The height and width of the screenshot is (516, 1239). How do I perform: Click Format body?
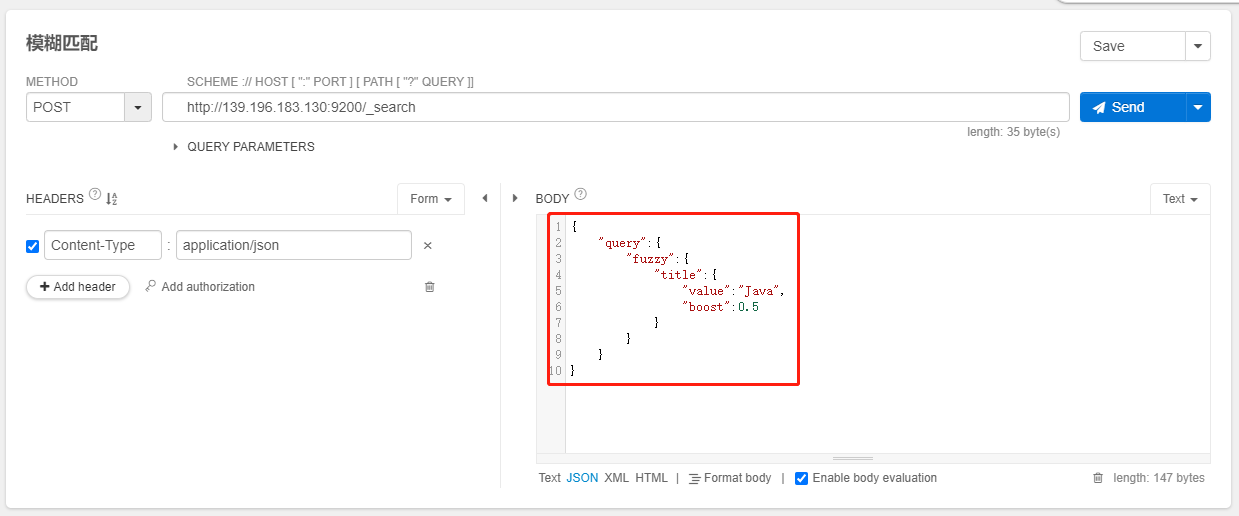point(730,478)
